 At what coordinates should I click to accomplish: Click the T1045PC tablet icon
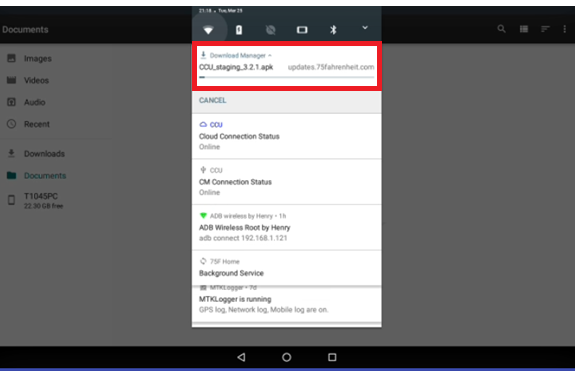coord(11,200)
